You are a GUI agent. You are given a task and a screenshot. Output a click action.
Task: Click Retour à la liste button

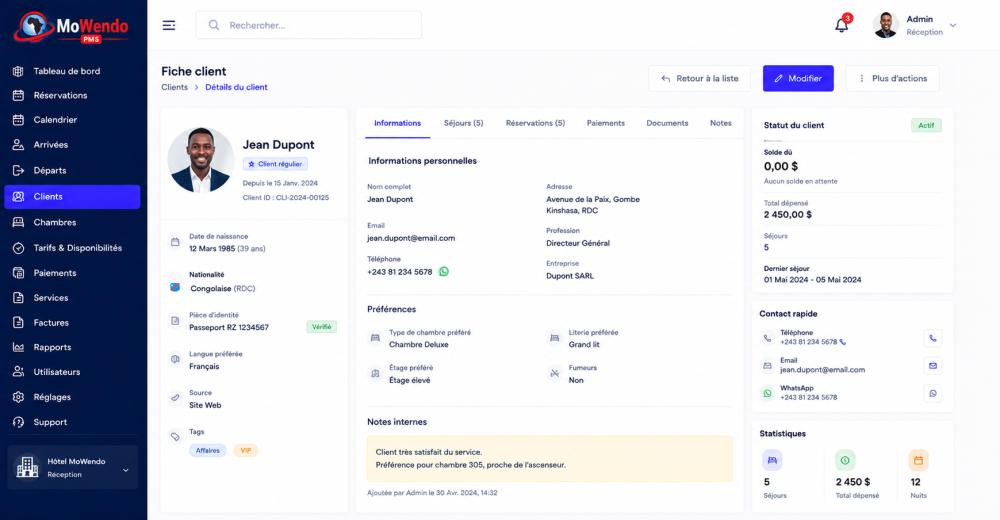pos(700,78)
